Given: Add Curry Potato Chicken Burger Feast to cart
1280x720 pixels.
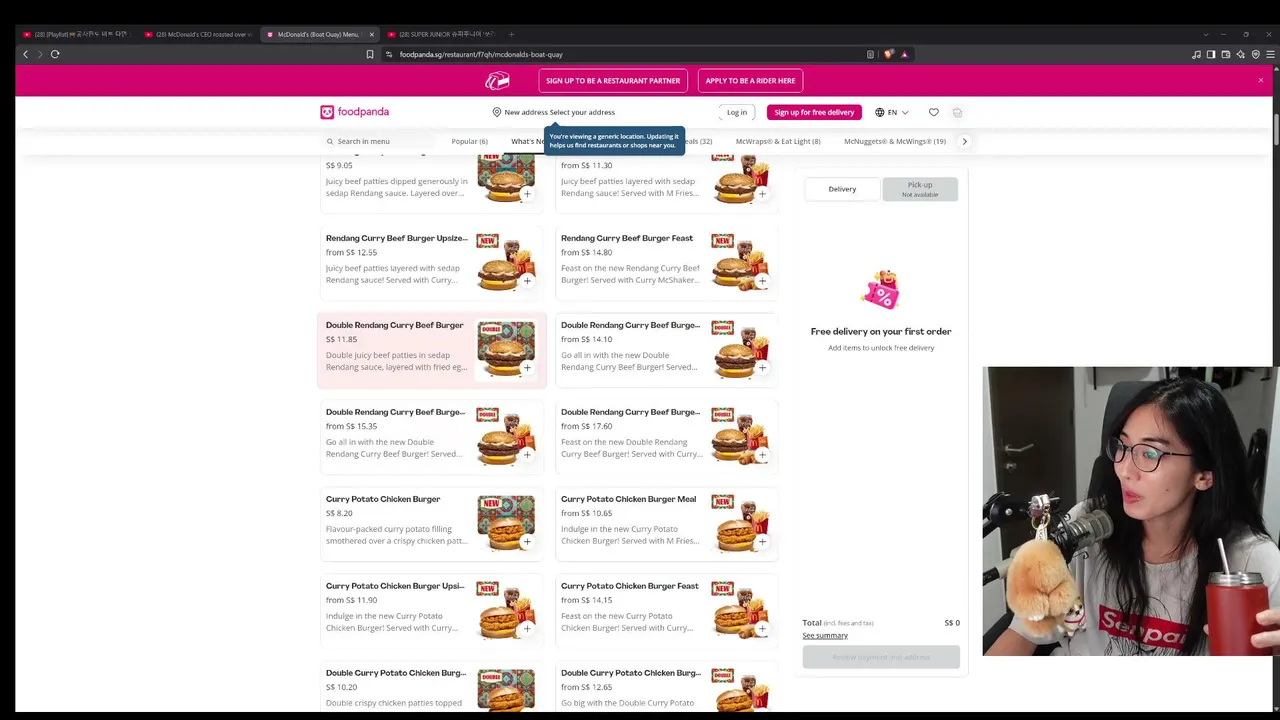Looking at the screenshot, I should pyautogui.click(x=762, y=629).
